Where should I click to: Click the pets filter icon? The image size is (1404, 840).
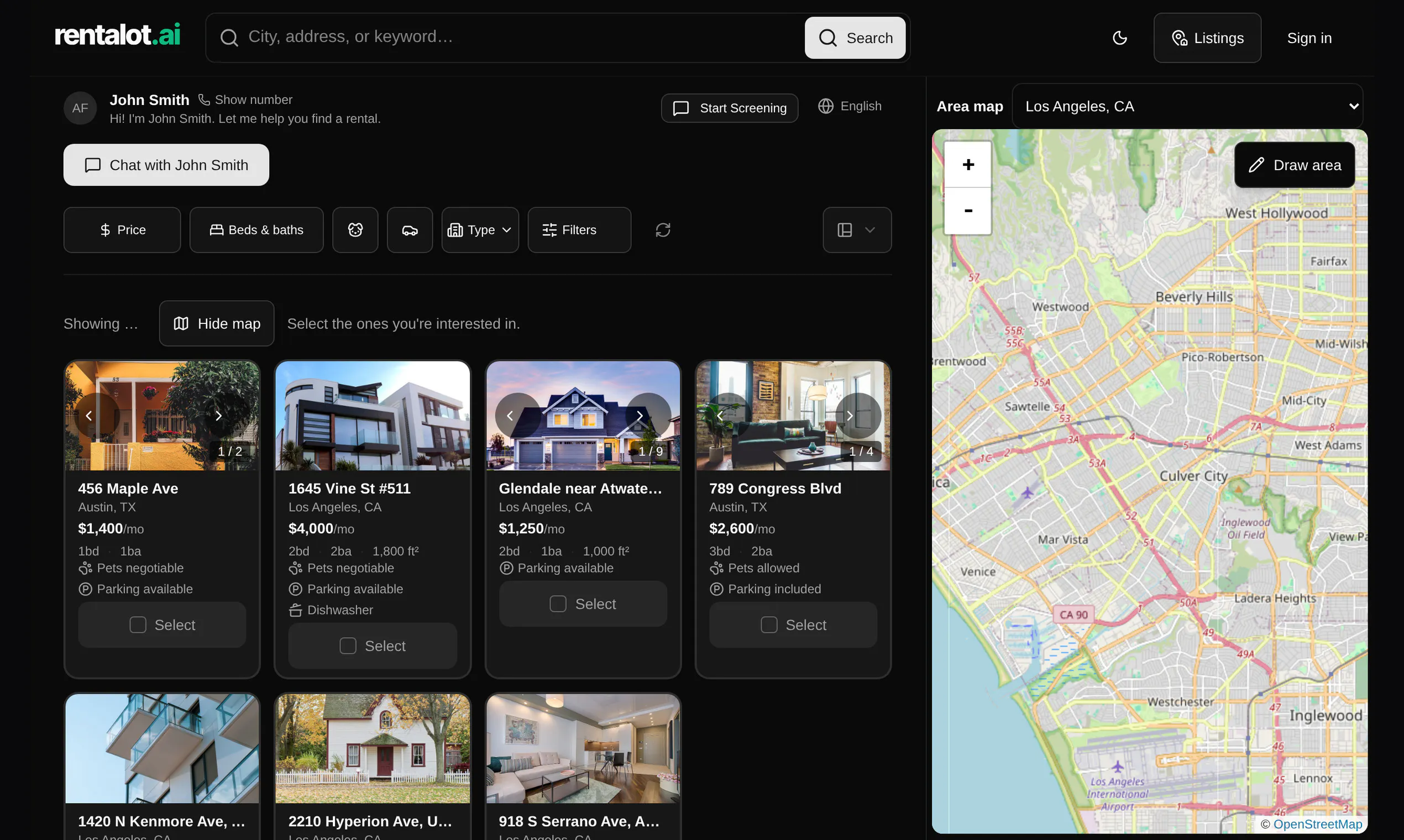click(355, 230)
